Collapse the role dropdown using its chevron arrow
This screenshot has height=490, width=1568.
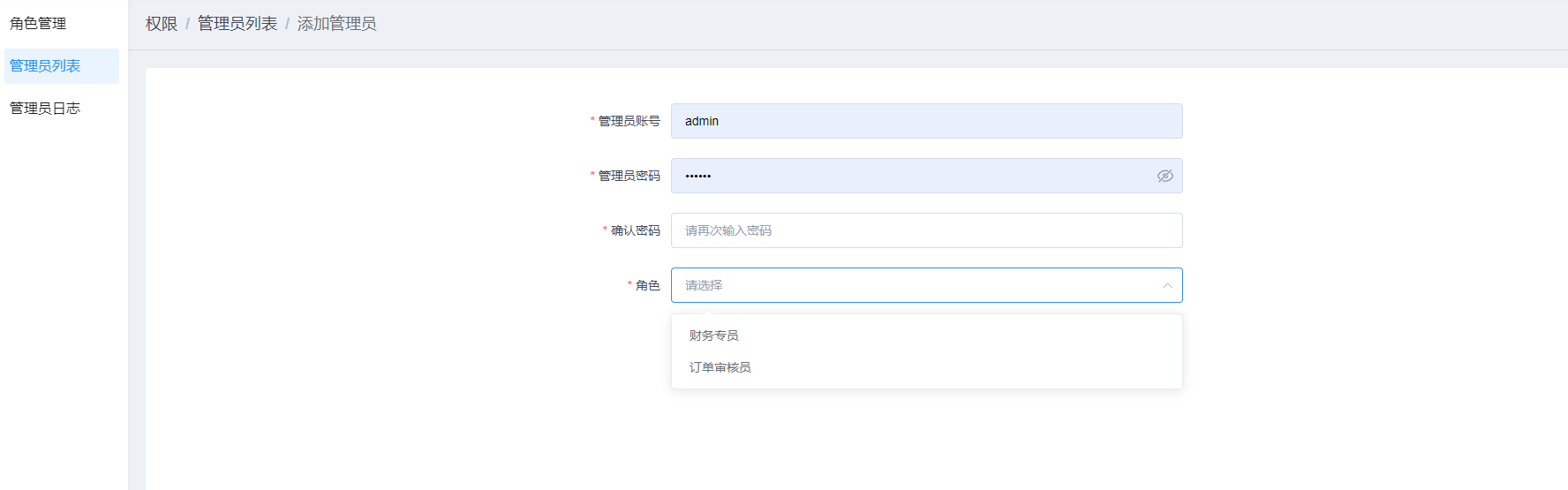click(x=1166, y=285)
